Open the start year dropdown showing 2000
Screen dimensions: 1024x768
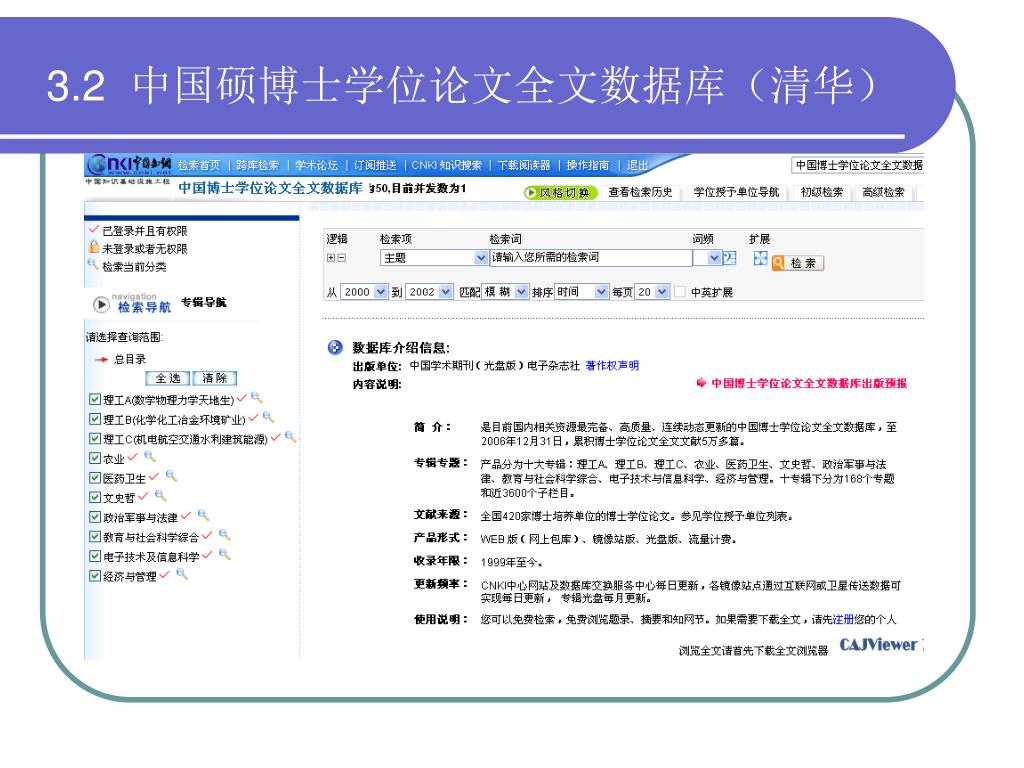point(364,292)
